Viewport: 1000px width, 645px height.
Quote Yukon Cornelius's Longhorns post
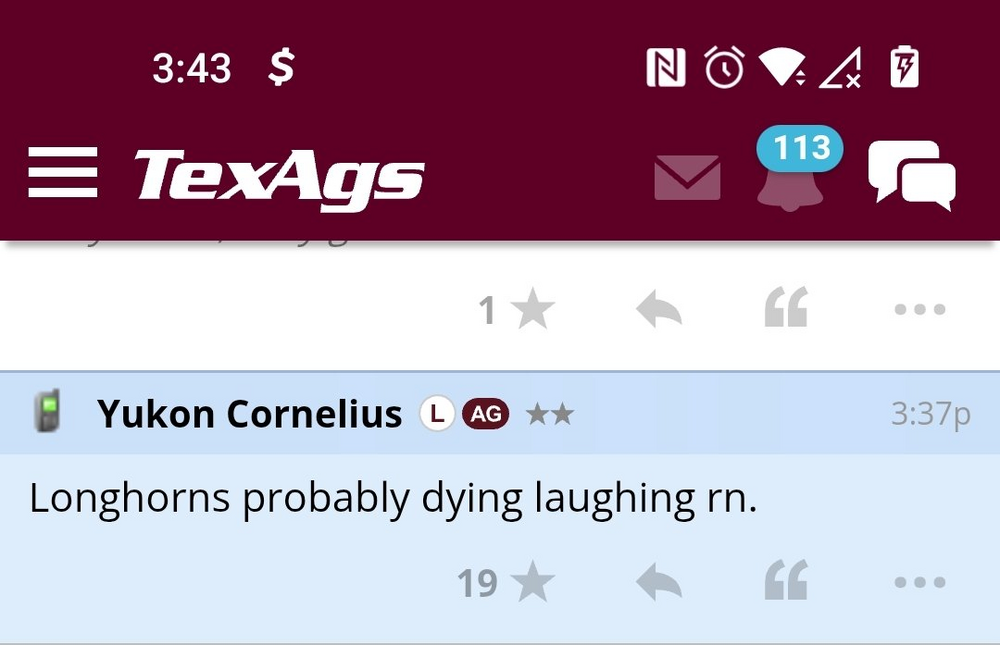coord(786,581)
